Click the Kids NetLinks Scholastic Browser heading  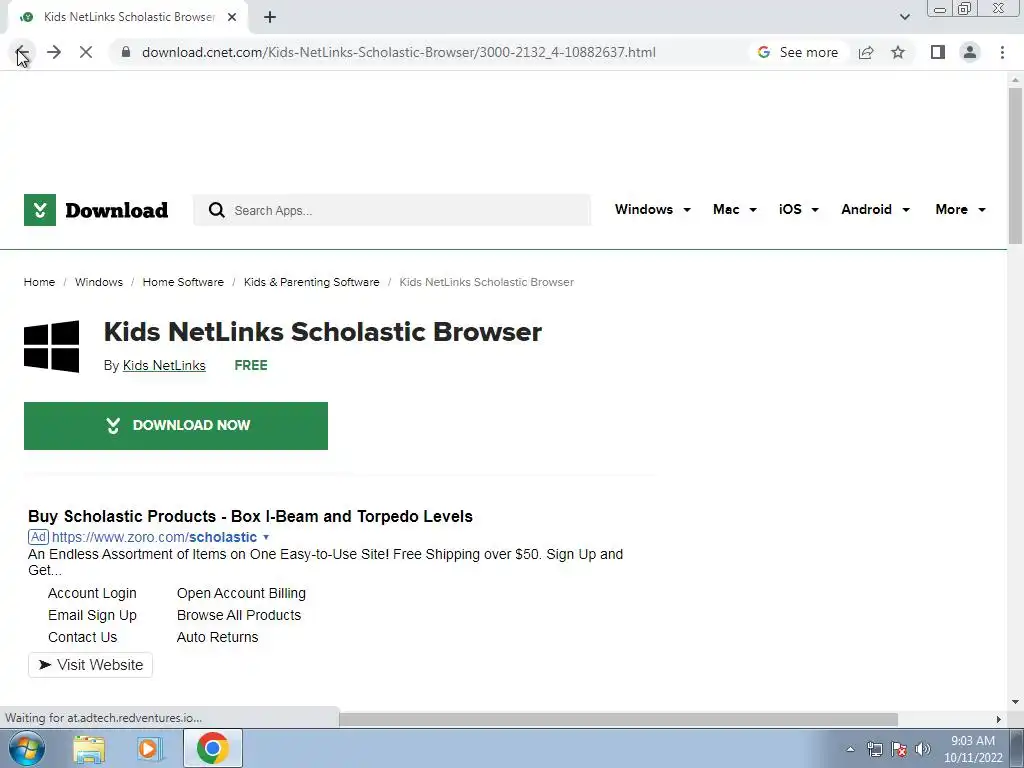click(x=323, y=332)
